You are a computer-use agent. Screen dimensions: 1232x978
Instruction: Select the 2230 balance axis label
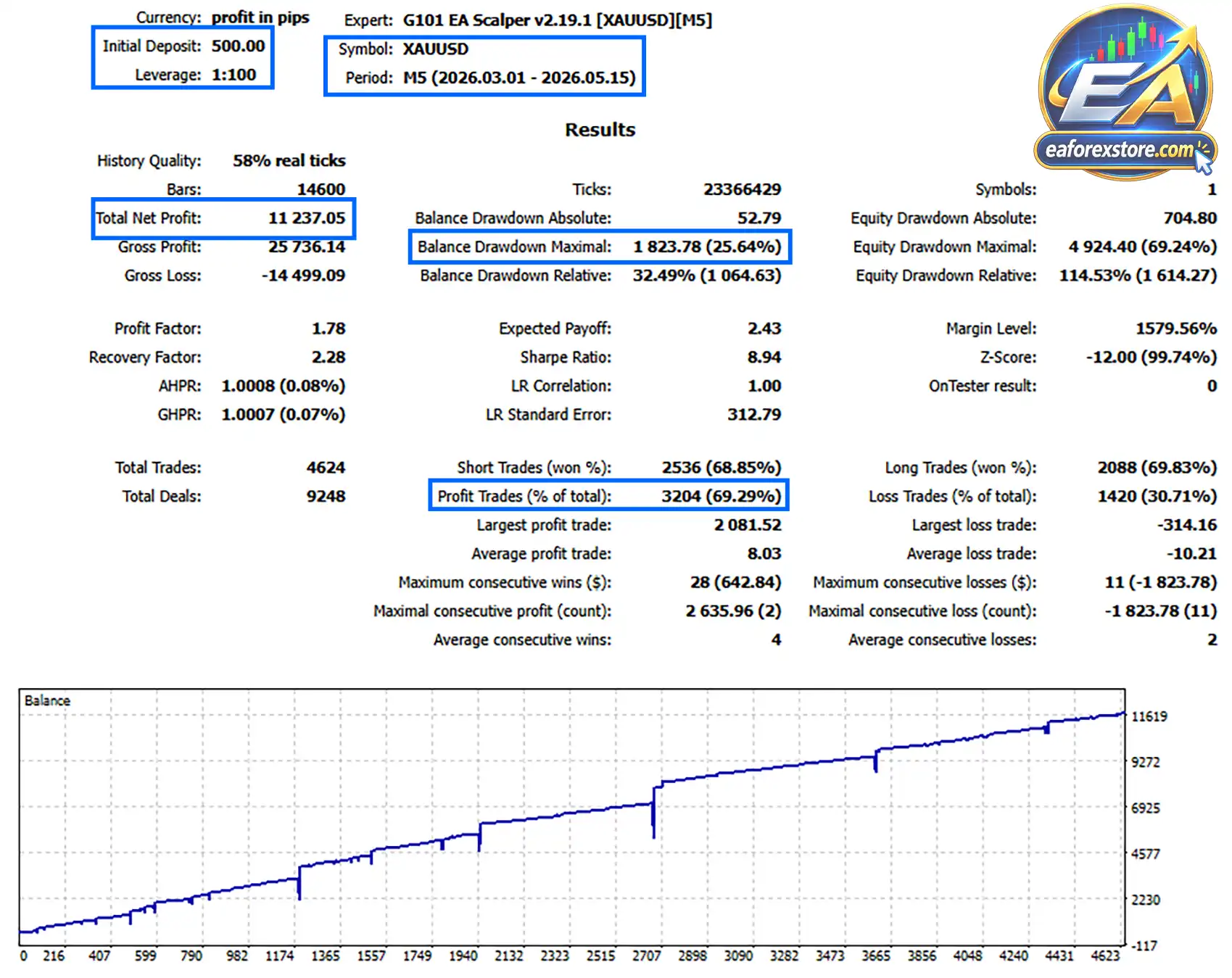coord(1146,900)
